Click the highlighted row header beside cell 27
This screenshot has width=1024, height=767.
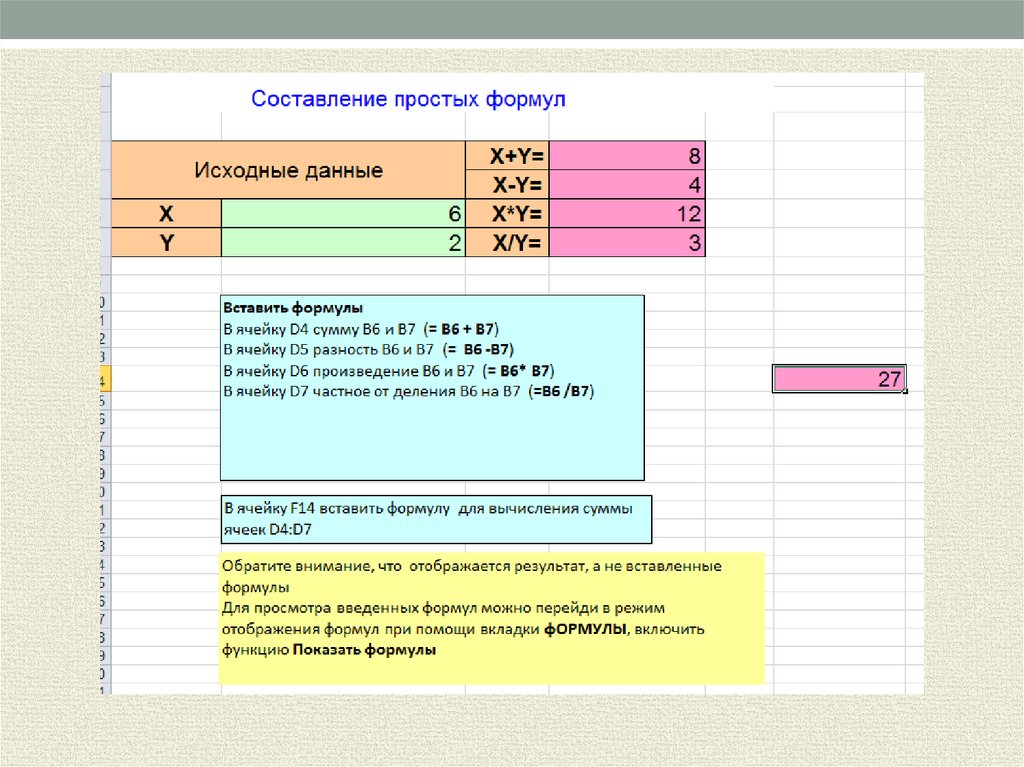pyautogui.click(x=103, y=379)
